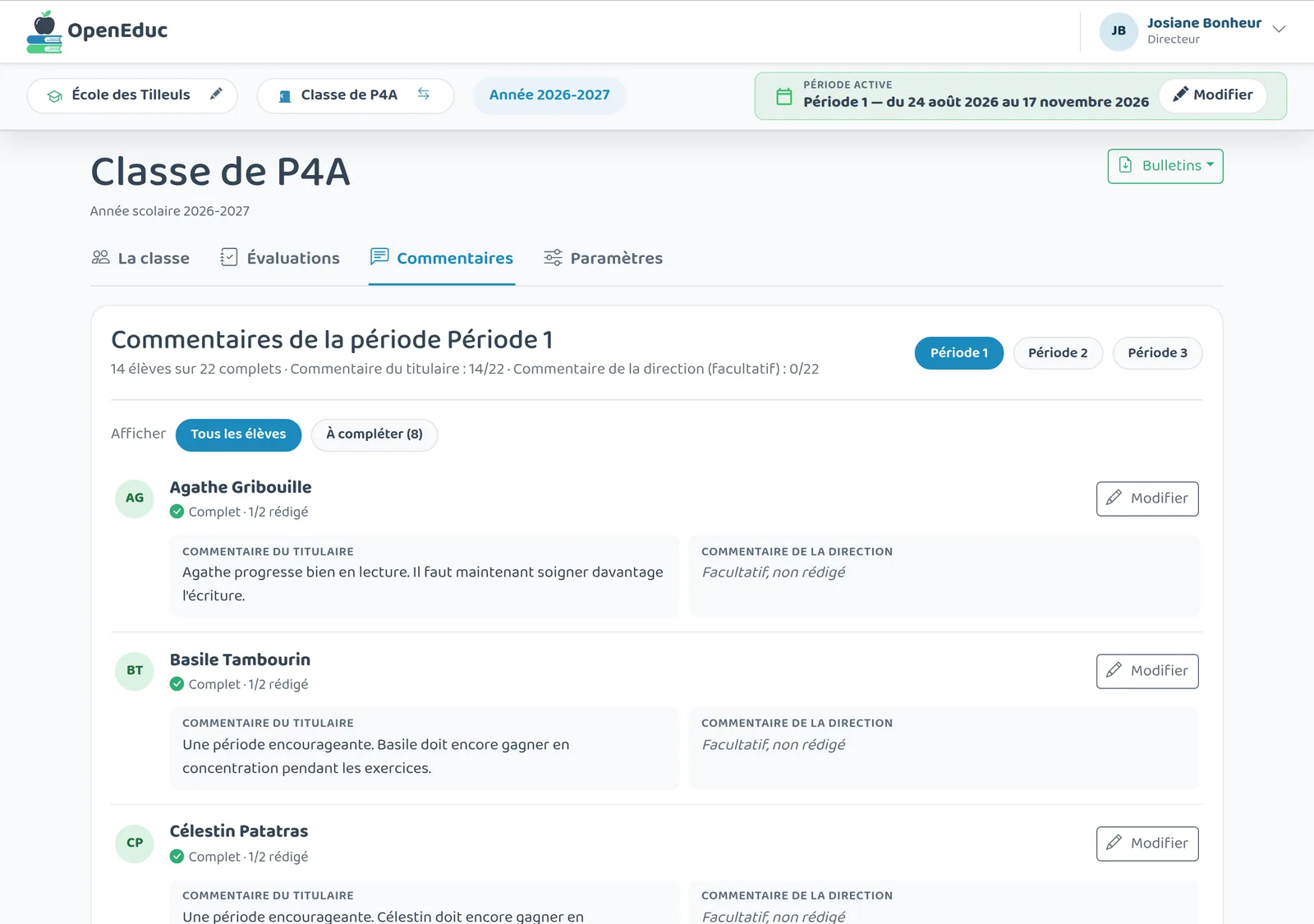Click Modifier for Célestin Patatras
The width and height of the screenshot is (1314, 924).
[x=1147, y=844]
